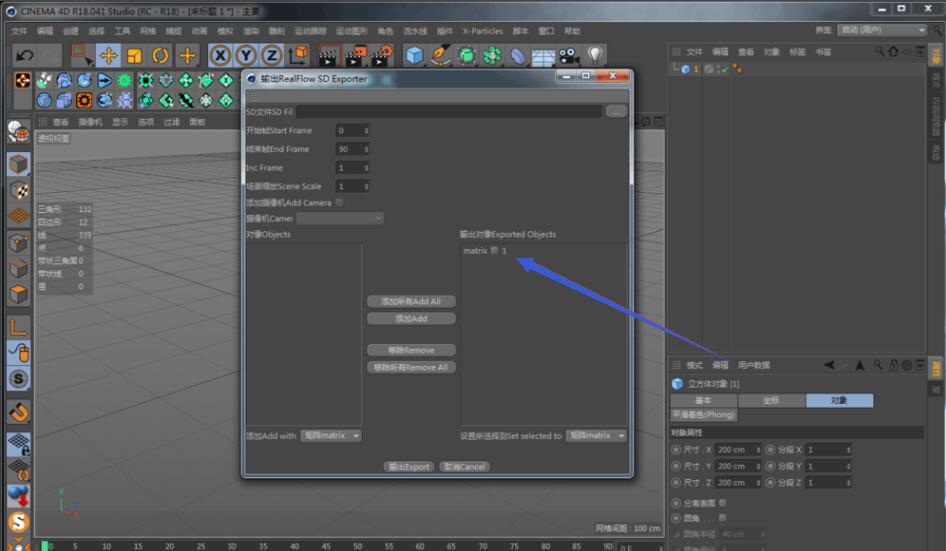Image resolution: width=946 pixels, height=551 pixels.
Task: Click the green Array generator icon
Action: (x=492, y=56)
